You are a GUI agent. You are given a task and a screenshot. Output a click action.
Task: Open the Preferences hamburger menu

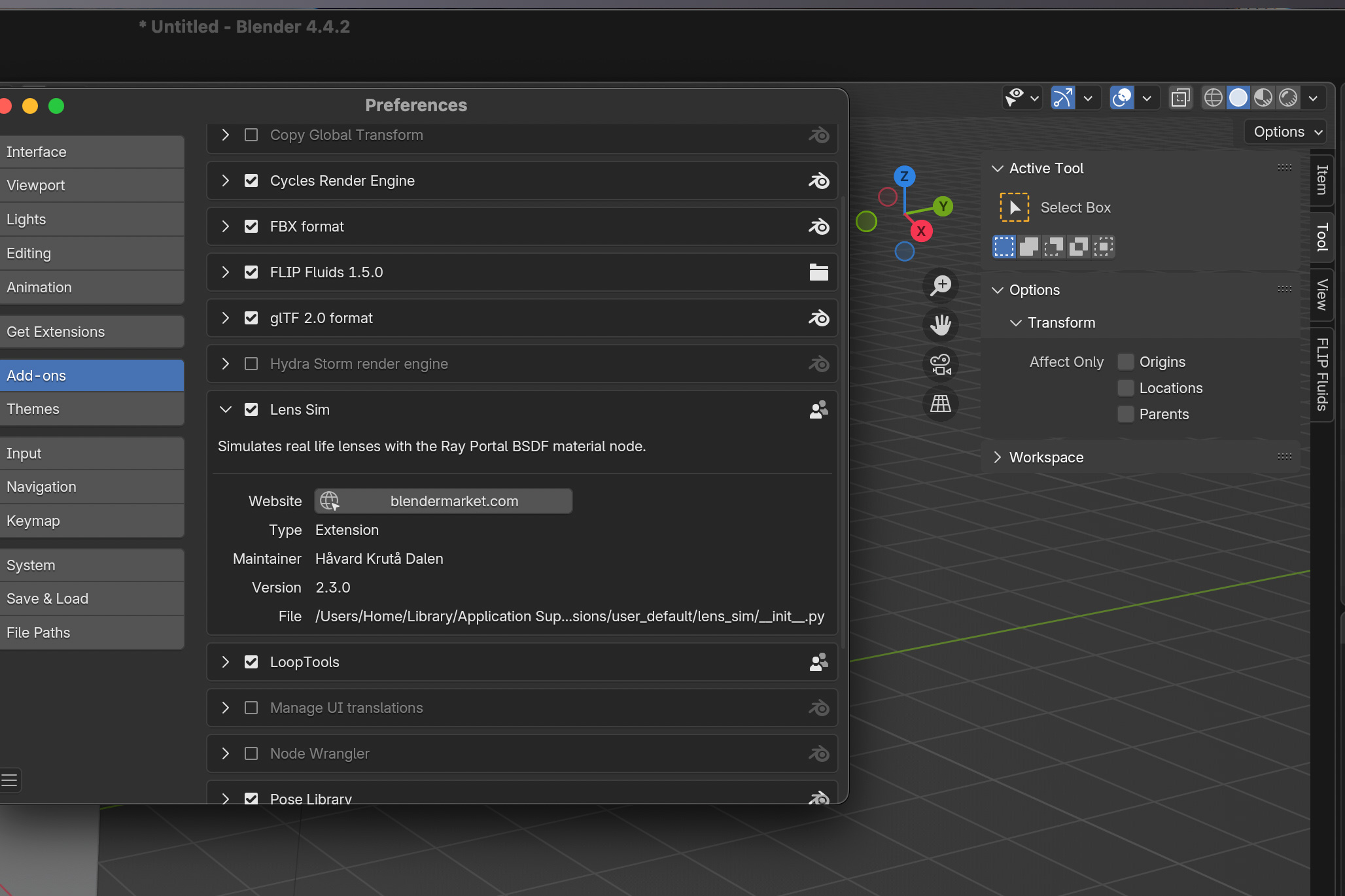pos(10,780)
